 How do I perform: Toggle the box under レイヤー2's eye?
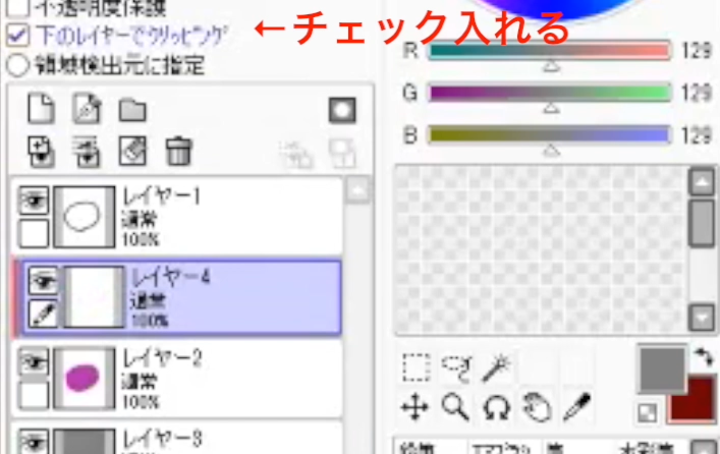pos(34,395)
